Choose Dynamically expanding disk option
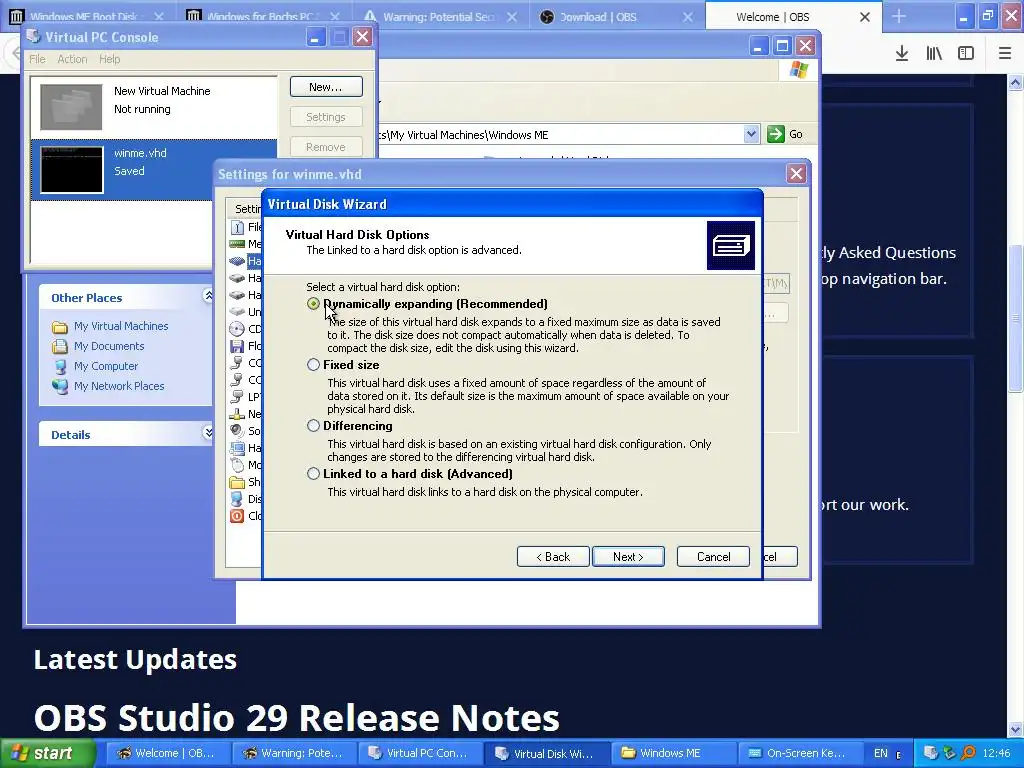 tap(313, 304)
